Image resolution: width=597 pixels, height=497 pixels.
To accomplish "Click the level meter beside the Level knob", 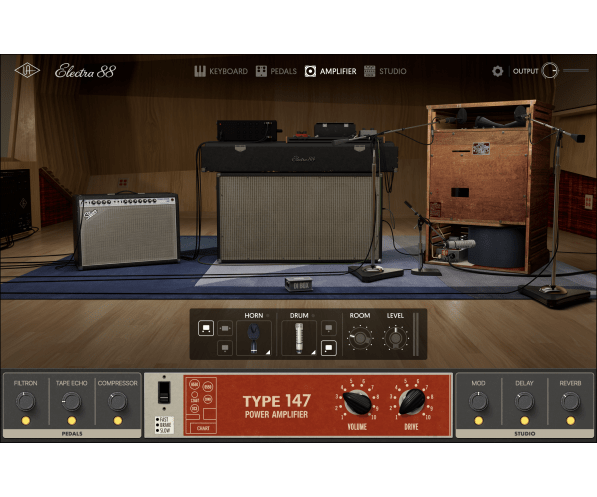I will coord(416,335).
